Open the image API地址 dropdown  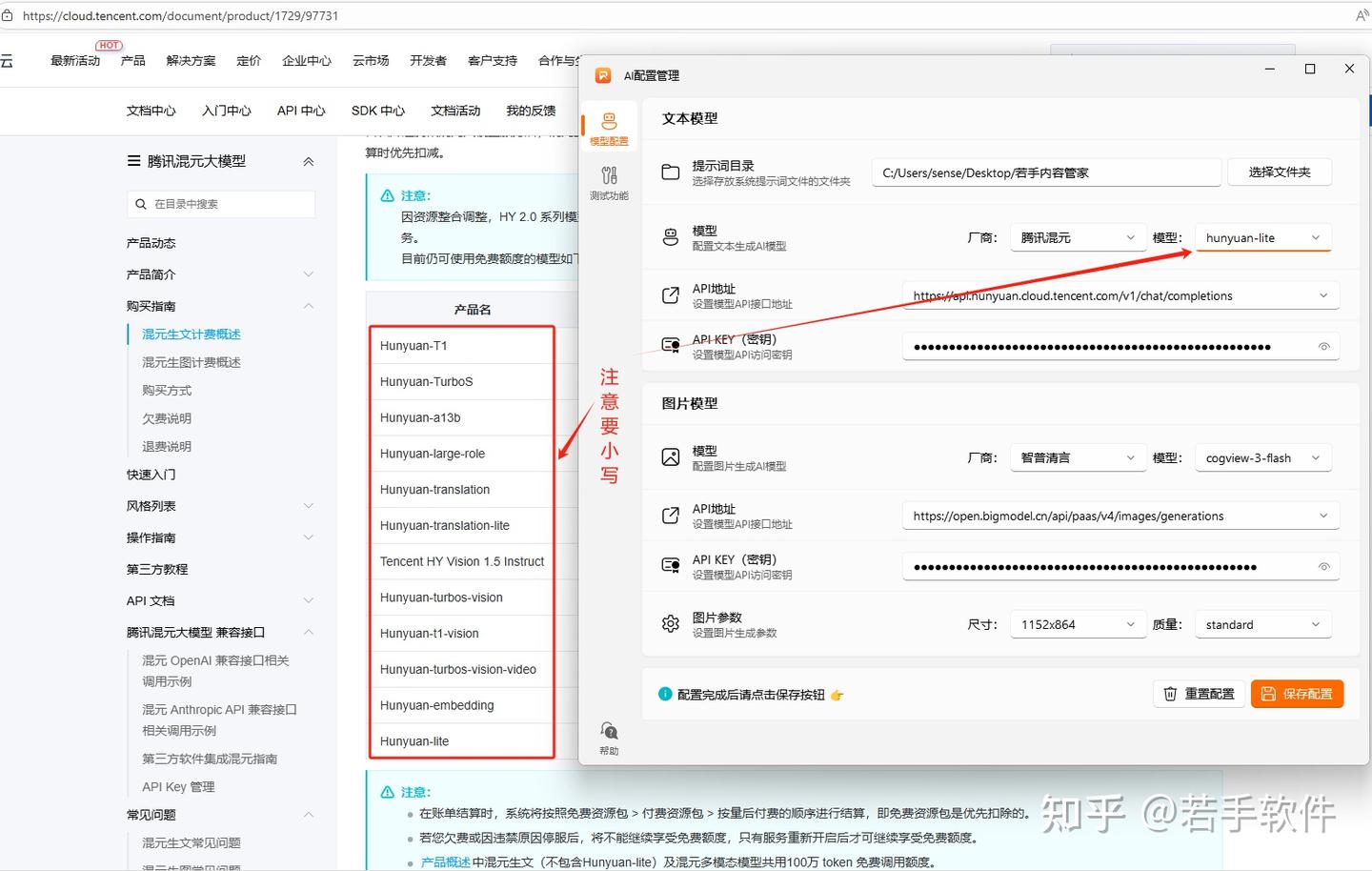pos(1120,516)
